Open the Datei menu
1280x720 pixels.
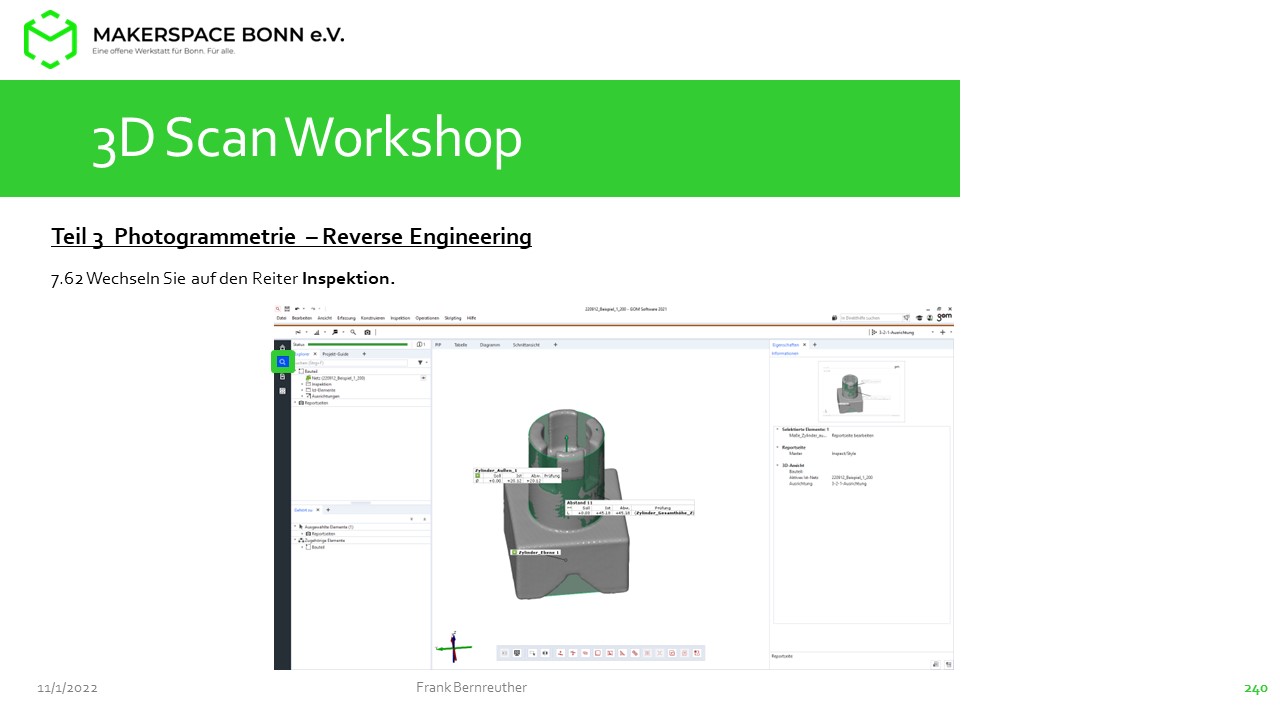[281, 318]
